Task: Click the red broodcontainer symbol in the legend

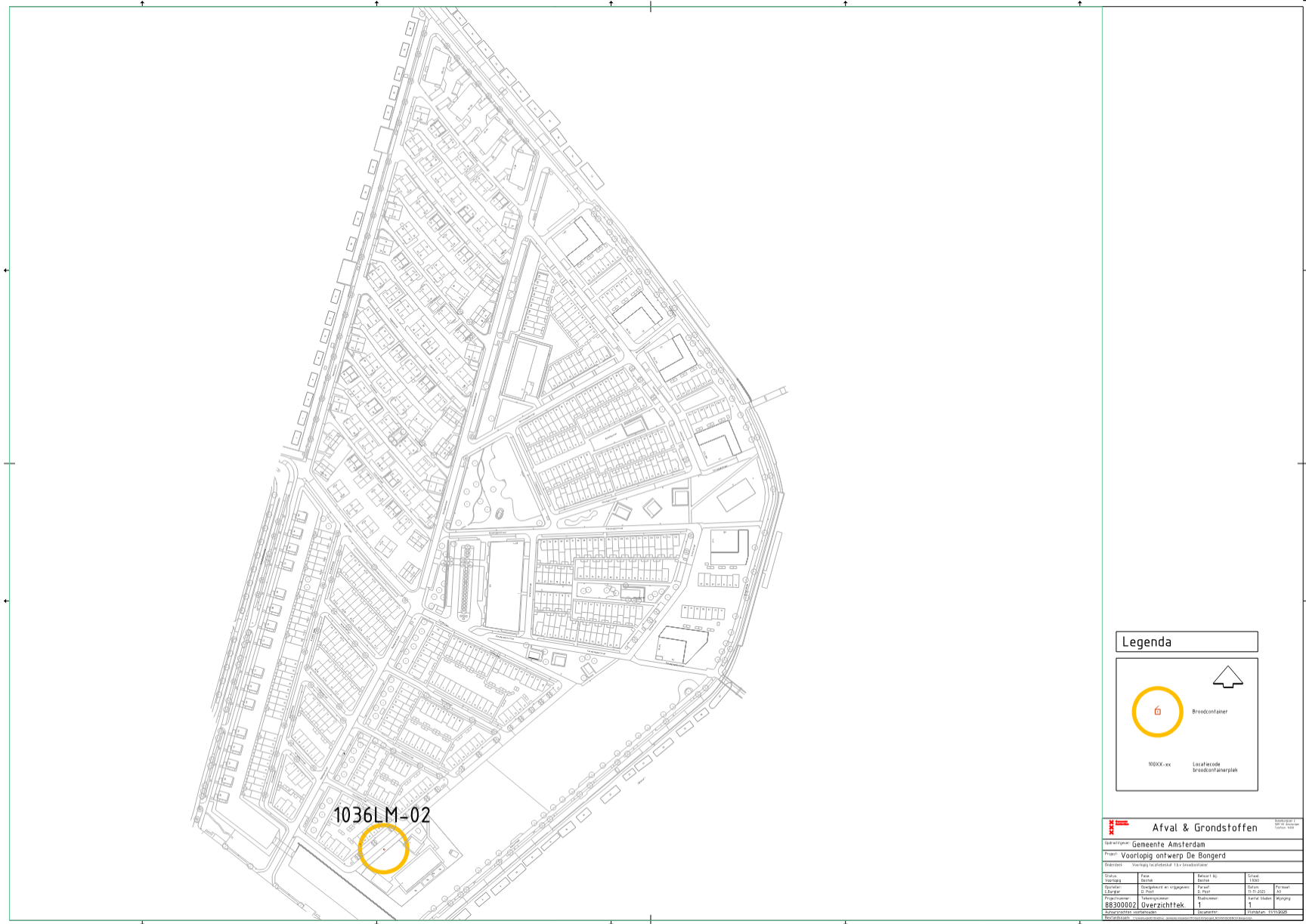Action: (1157, 711)
